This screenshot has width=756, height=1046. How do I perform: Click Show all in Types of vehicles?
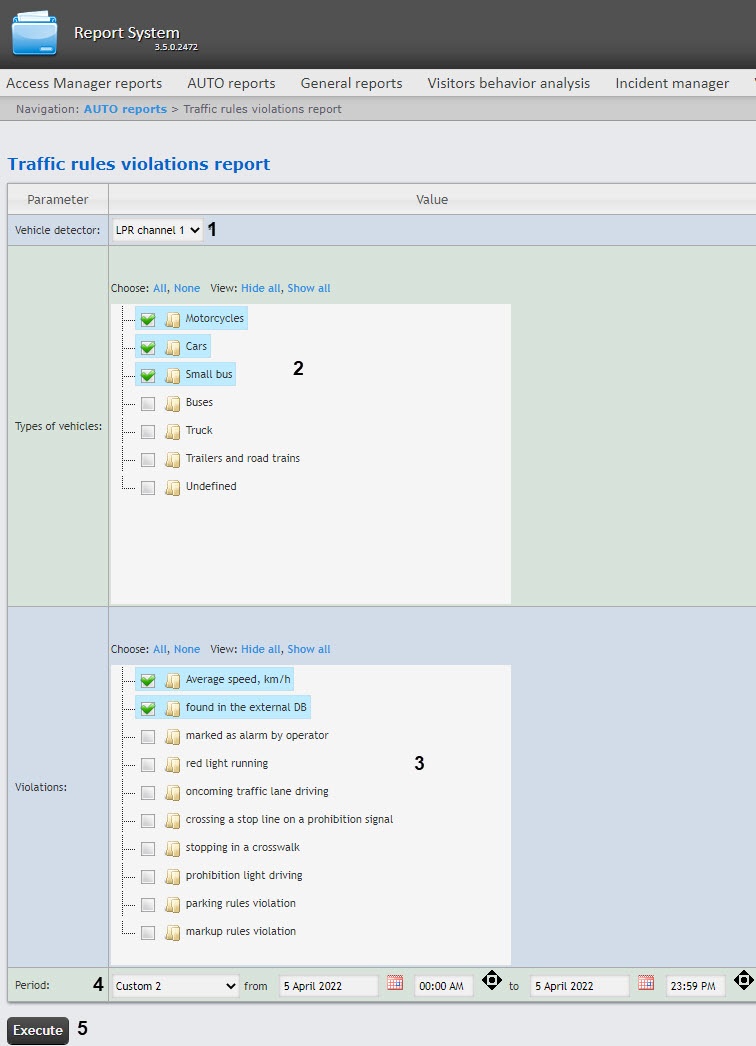[x=308, y=288]
